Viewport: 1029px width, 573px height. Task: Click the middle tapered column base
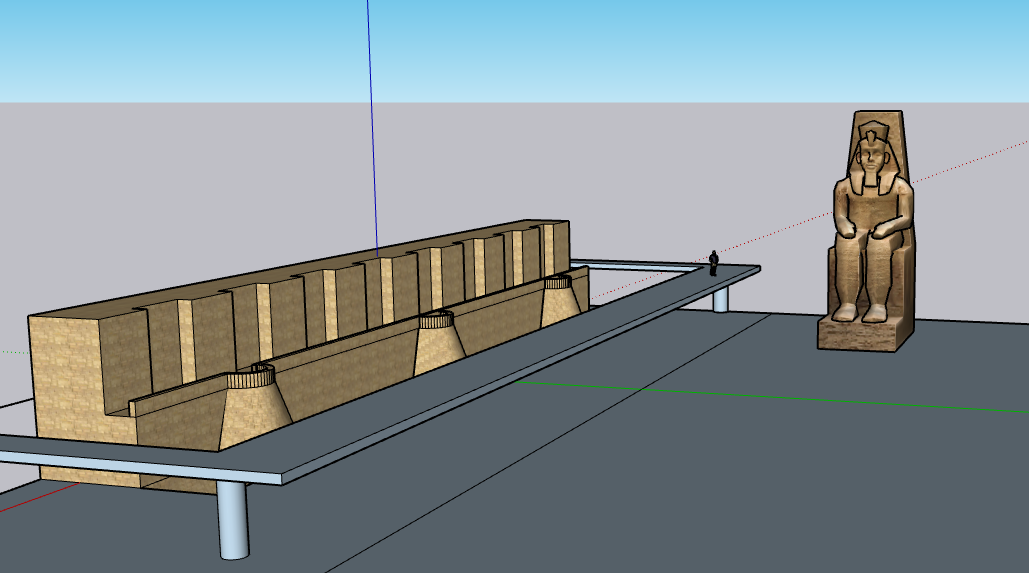pyautogui.click(x=436, y=342)
